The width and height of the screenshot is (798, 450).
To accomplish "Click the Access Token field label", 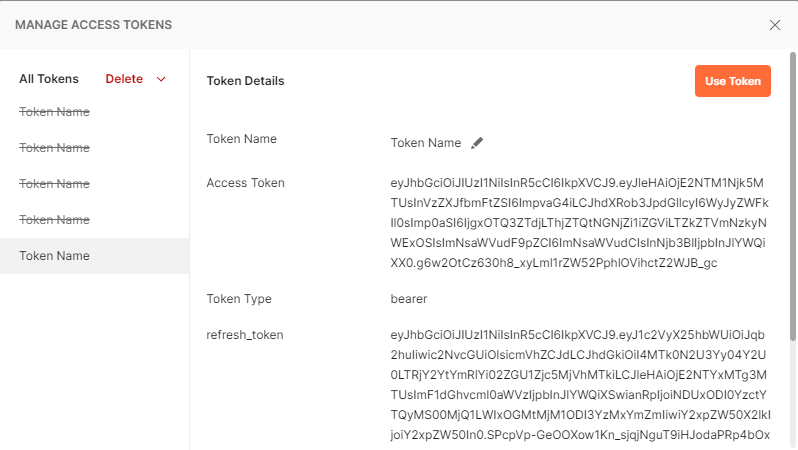I will point(245,183).
